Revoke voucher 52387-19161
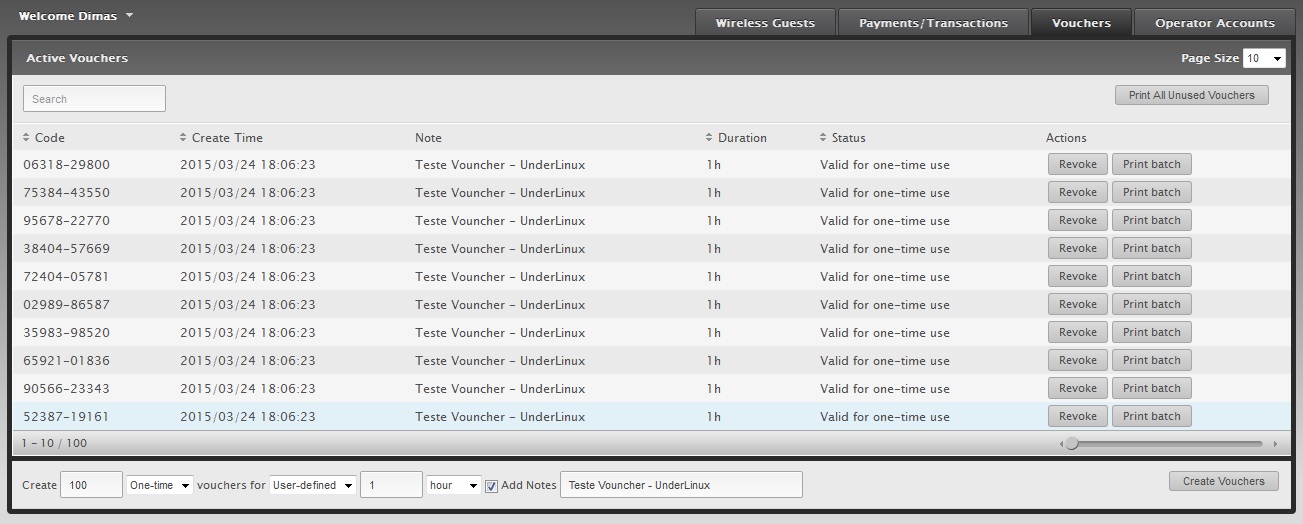Image resolution: width=1303 pixels, height=524 pixels. 1078,416
